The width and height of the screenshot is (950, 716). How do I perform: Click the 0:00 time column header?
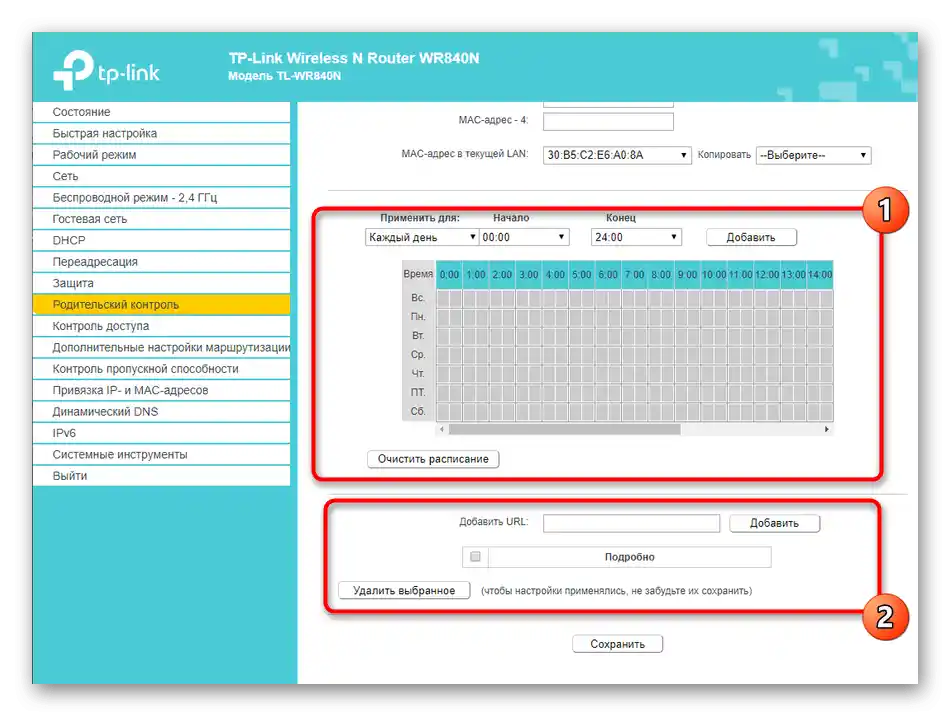(450, 274)
